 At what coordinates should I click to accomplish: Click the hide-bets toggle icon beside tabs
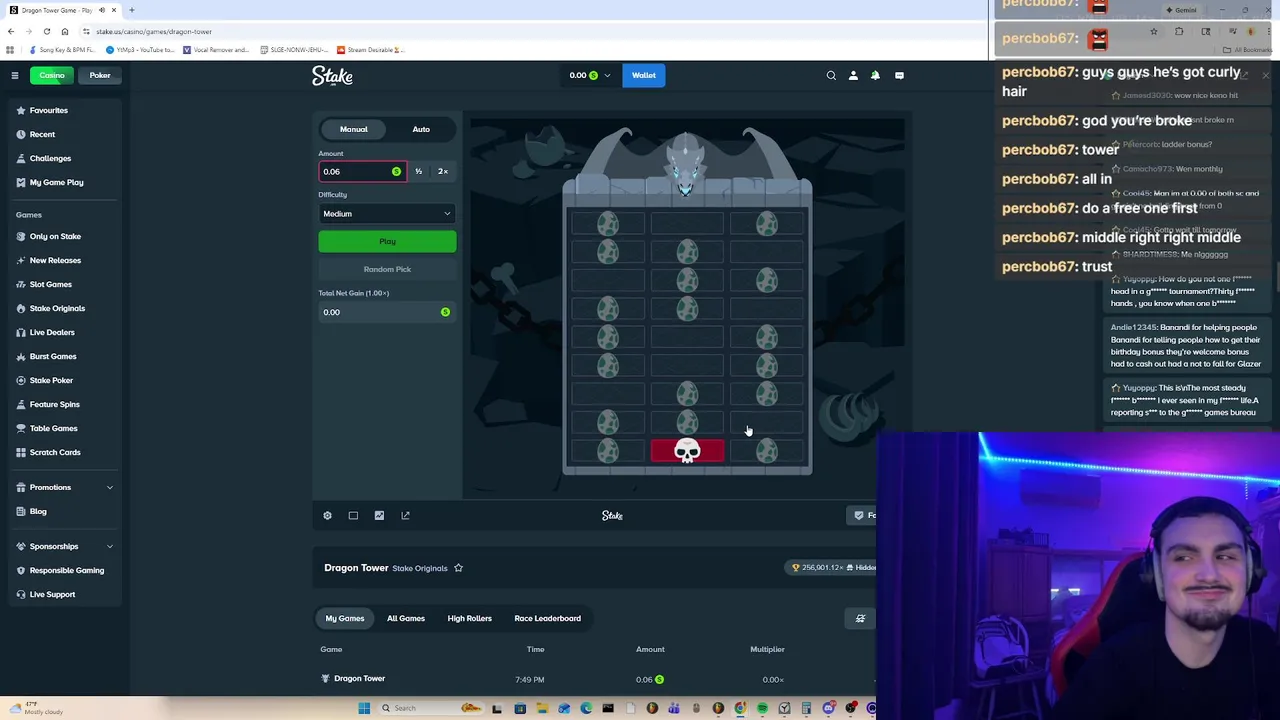pos(860,618)
